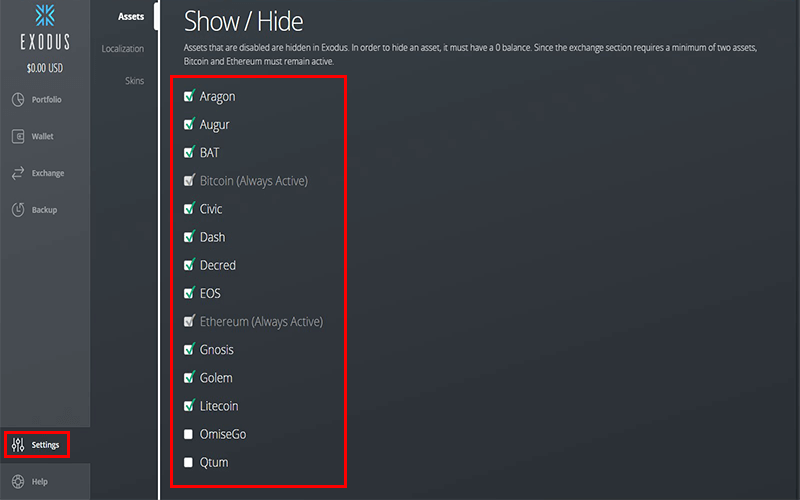Toggle the BAT checkbox
The width and height of the screenshot is (800, 500).
coord(189,152)
